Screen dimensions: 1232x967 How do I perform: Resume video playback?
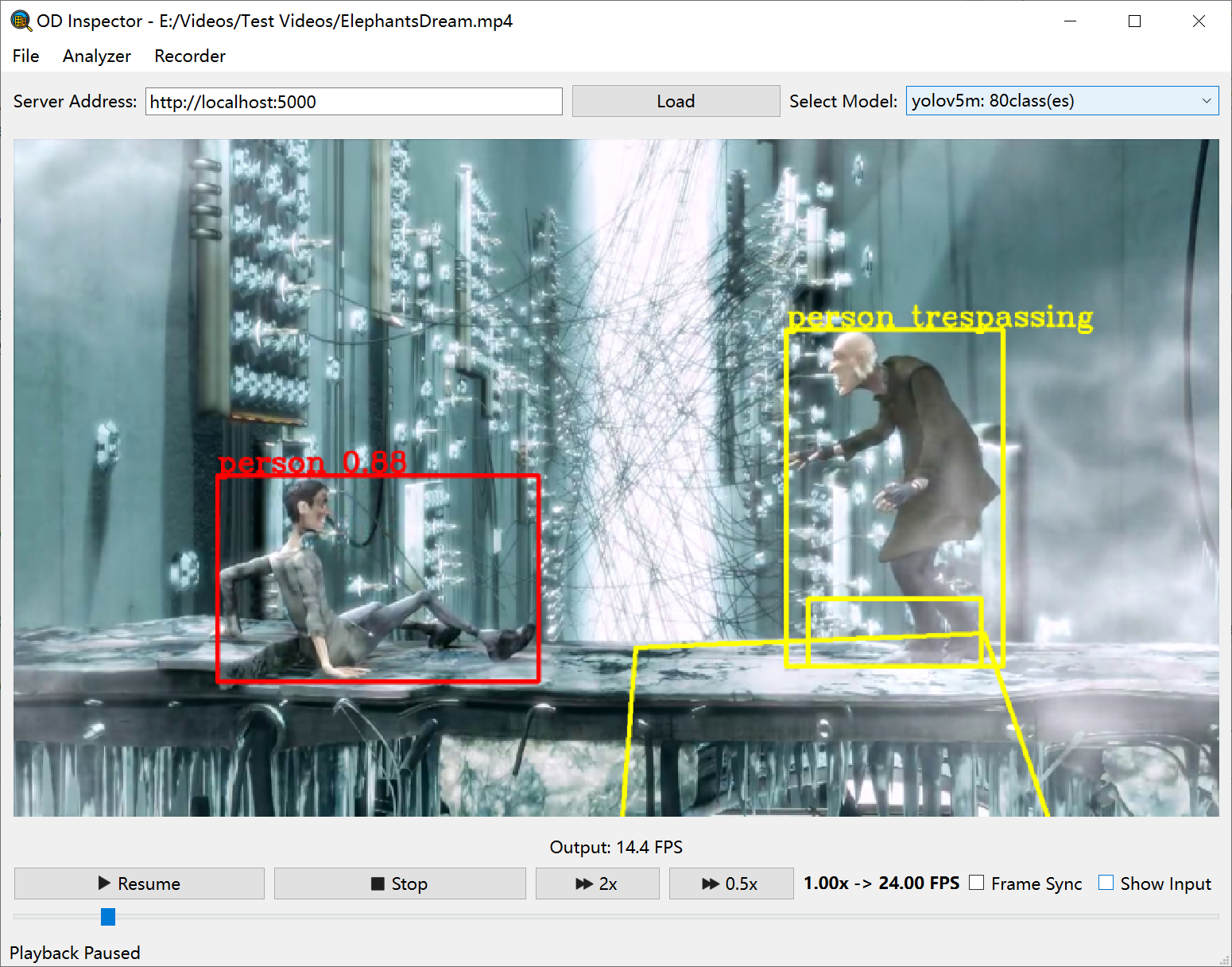(x=139, y=884)
